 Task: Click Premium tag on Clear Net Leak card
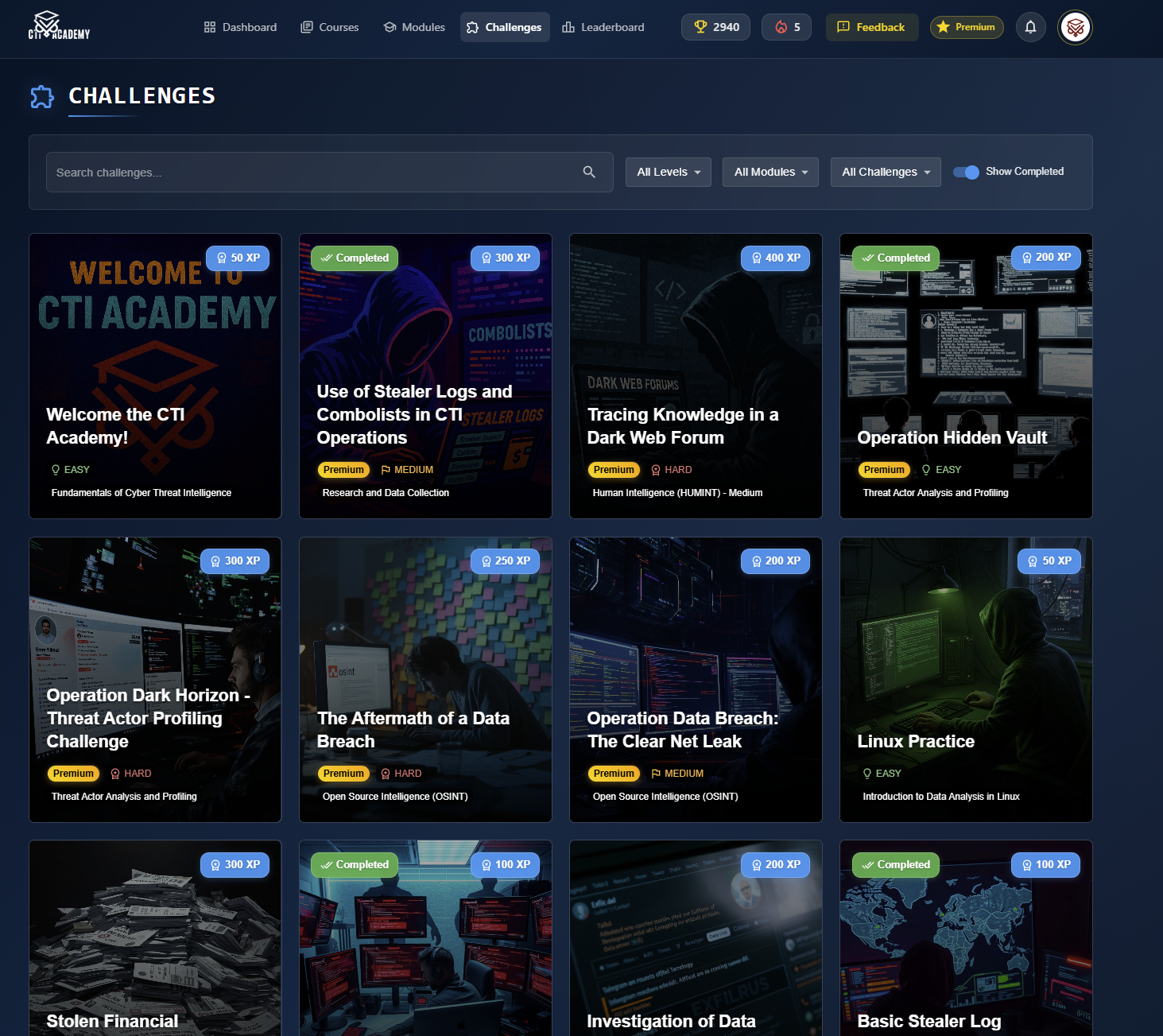tap(614, 774)
